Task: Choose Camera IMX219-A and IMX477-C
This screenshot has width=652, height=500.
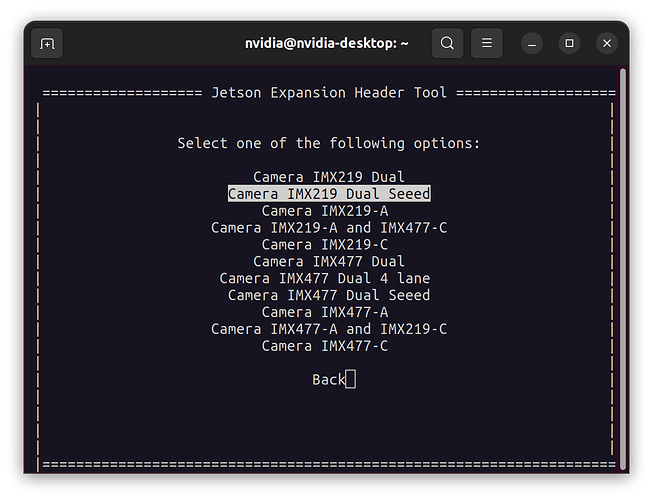Action: pos(329,228)
